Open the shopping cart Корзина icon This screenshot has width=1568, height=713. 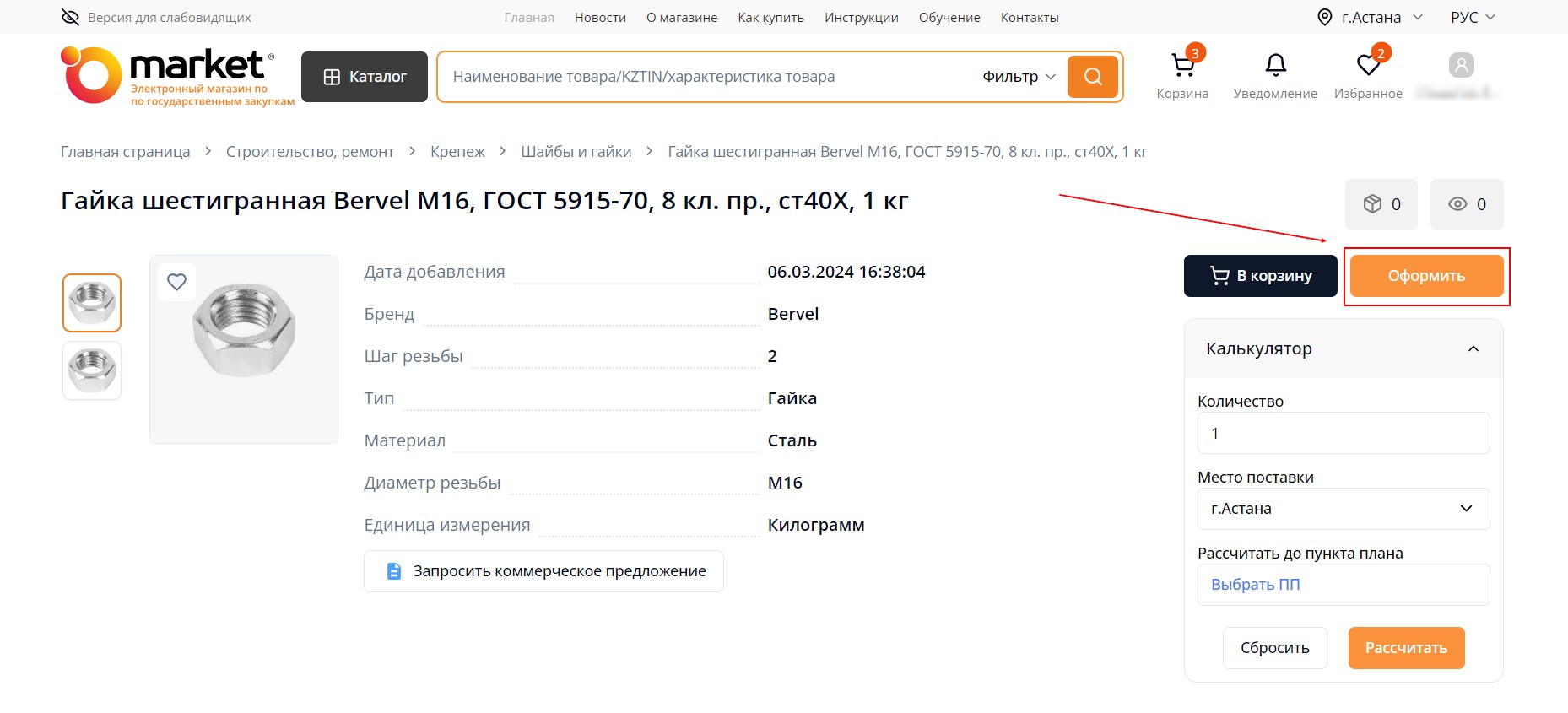coord(1182,67)
